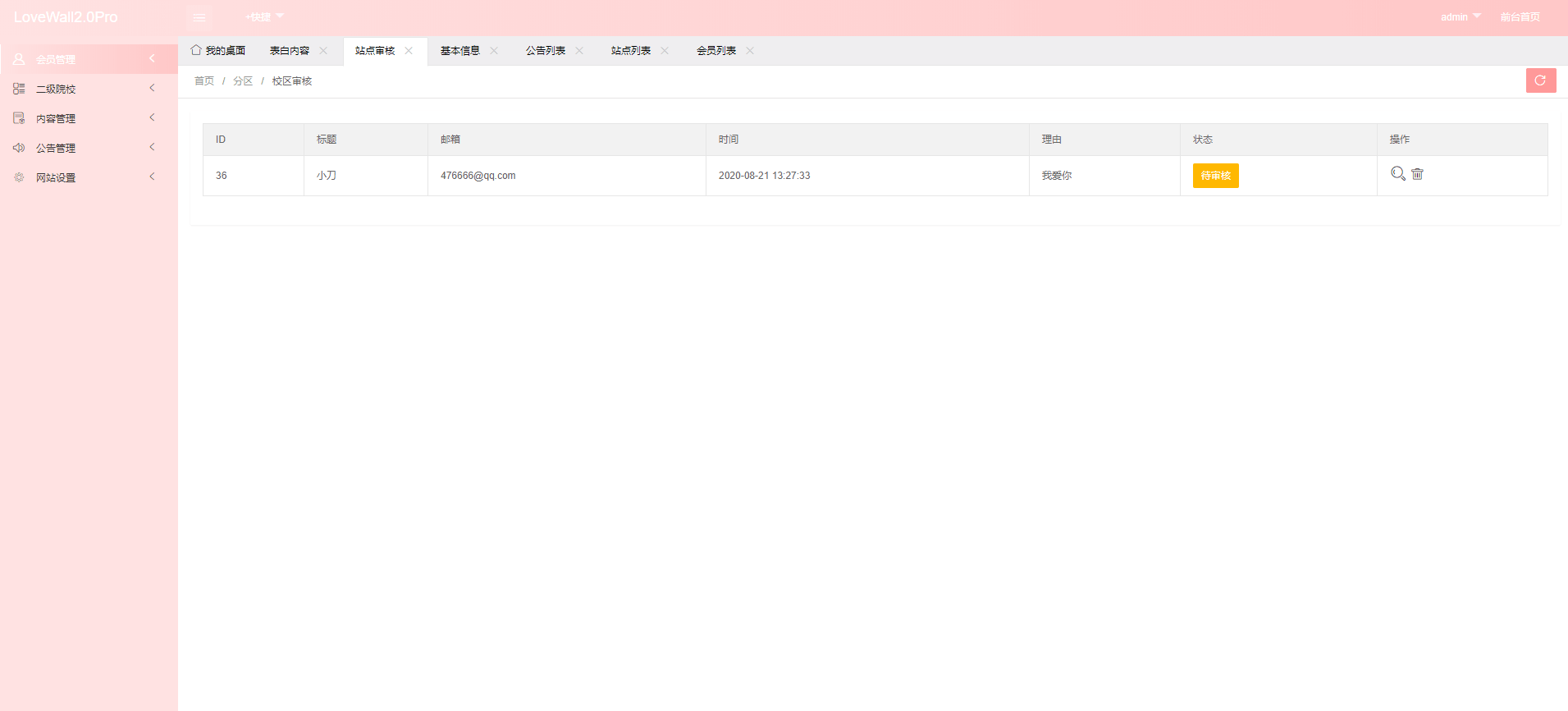
Task: Close the 表白内容 tab
Action: [323, 51]
